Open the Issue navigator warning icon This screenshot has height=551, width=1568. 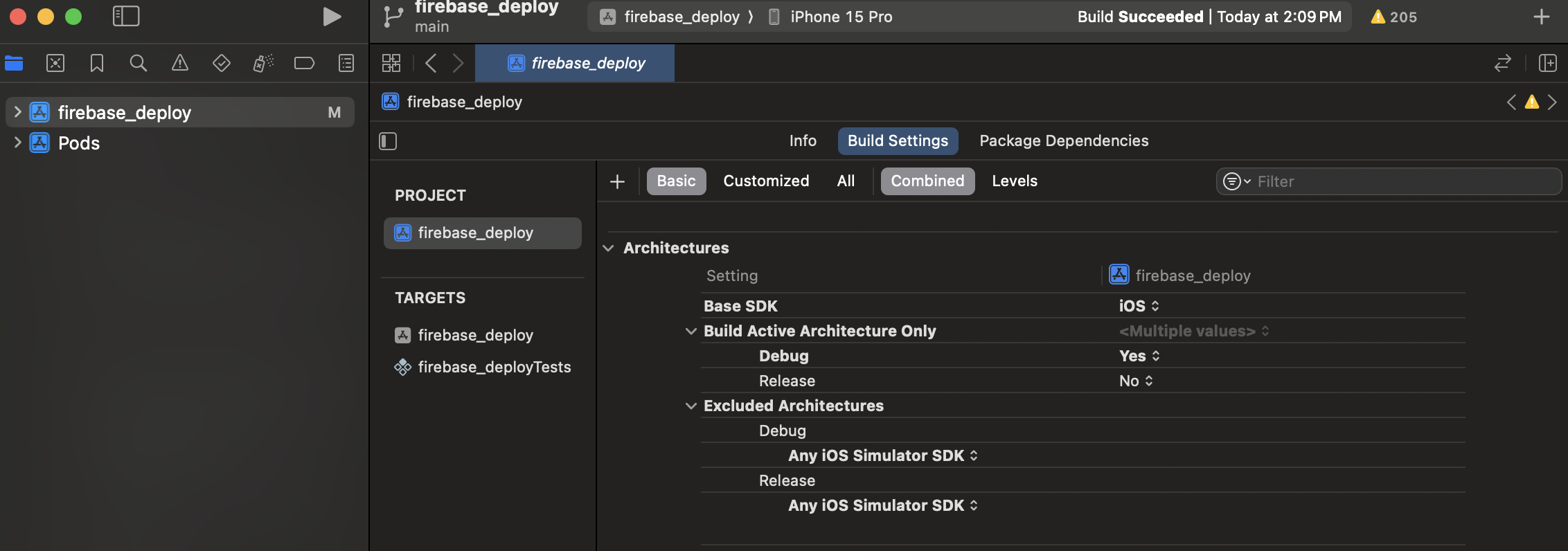pyautogui.click(x=180, y=64)
